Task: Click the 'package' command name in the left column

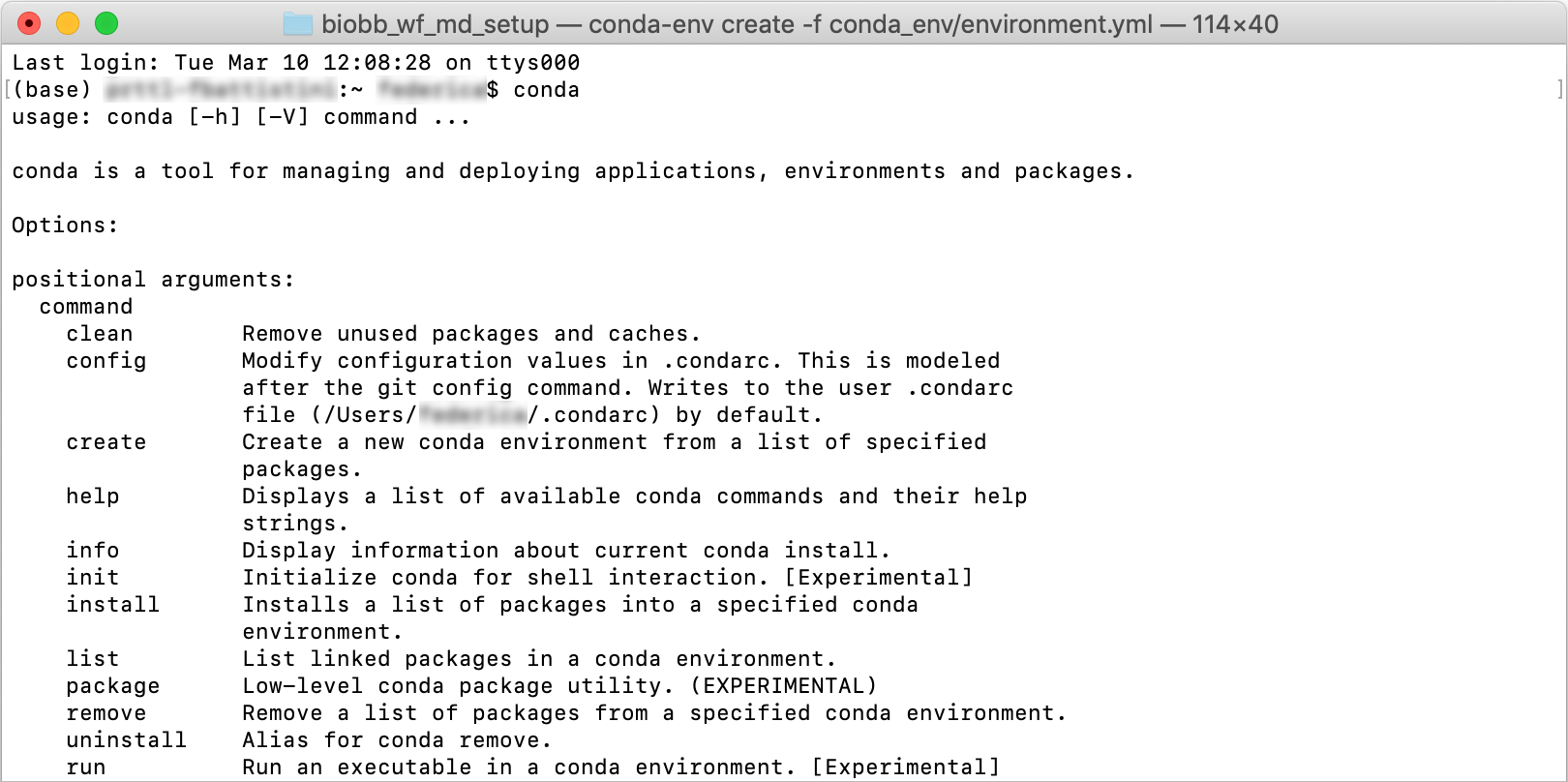Action: 113,686
